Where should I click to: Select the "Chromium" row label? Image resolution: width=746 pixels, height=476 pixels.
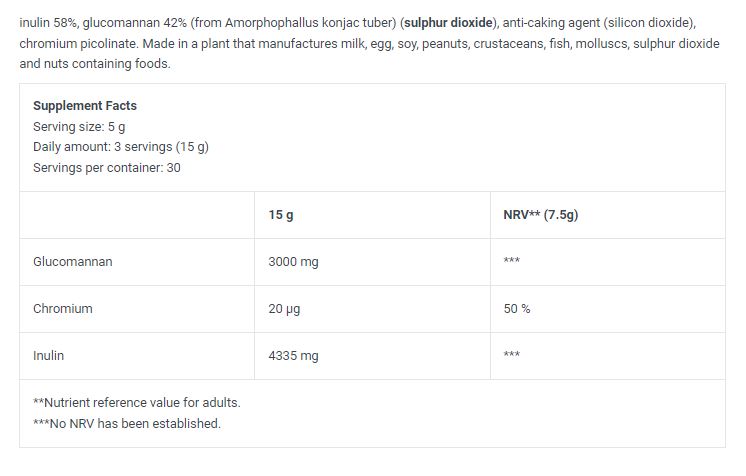pos(63,309)
